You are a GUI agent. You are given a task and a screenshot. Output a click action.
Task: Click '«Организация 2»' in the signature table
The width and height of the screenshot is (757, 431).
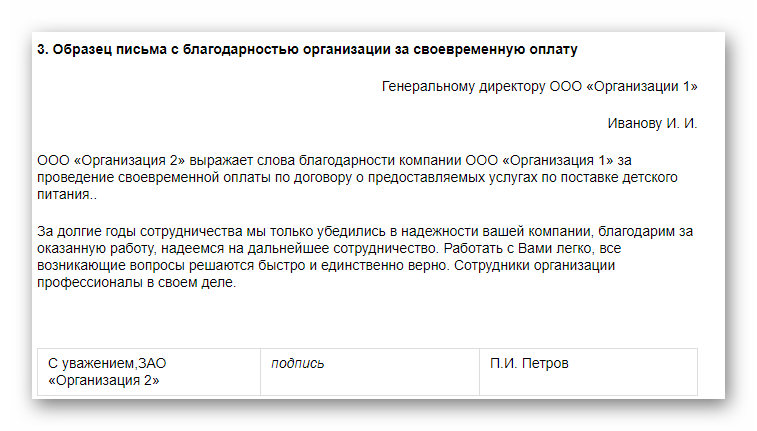coord(104,380)
